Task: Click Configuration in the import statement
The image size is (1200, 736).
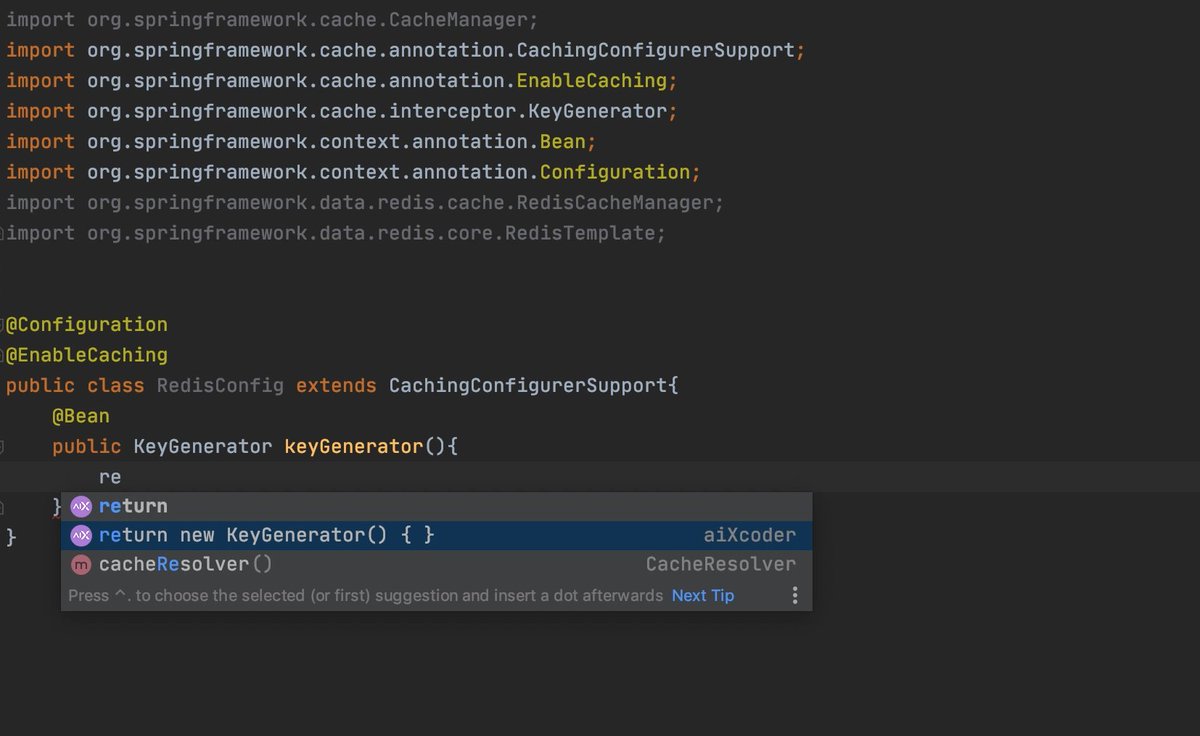Action: click(615, 172)
